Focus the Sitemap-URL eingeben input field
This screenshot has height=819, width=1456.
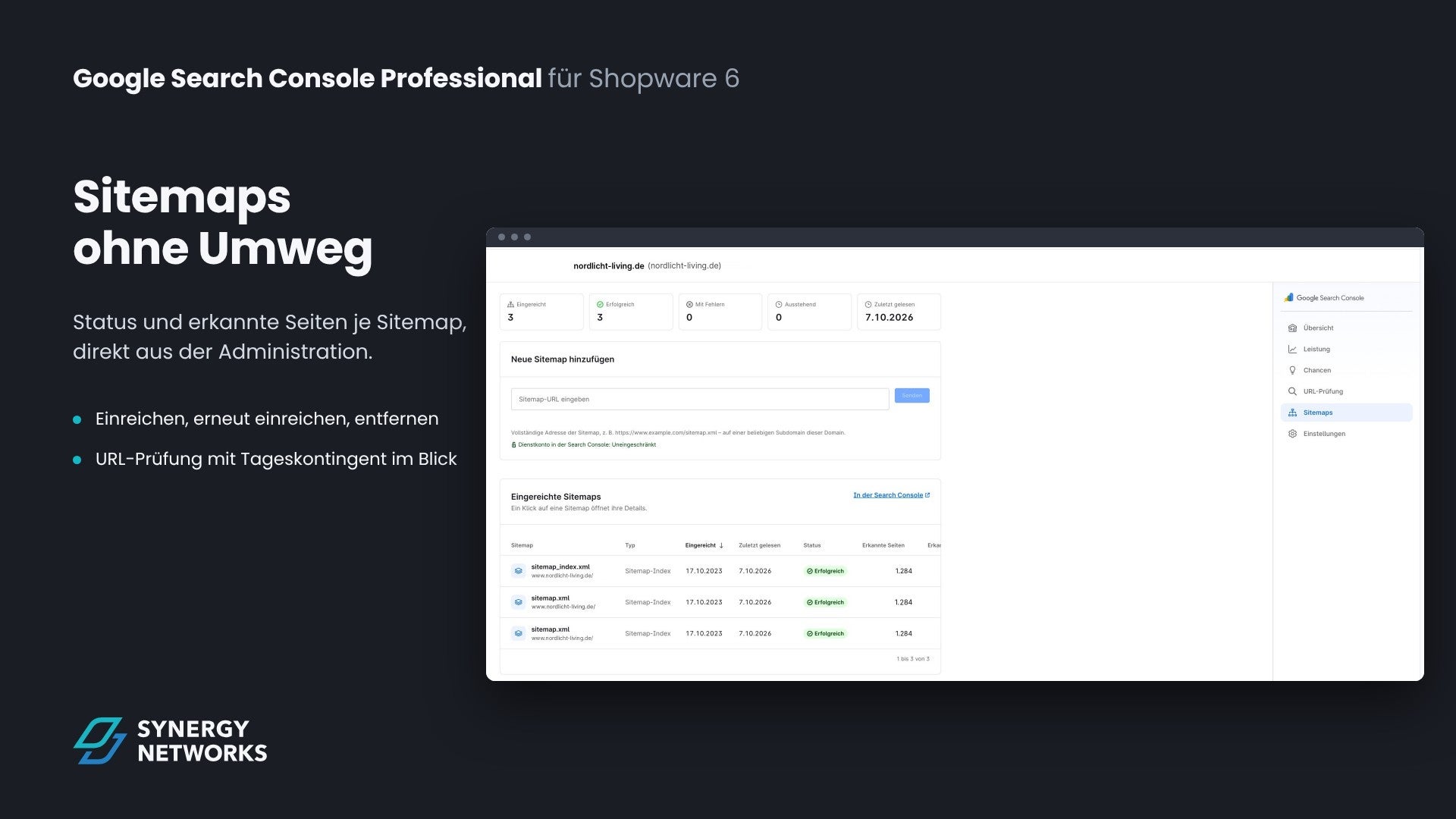[x=699, y=400]
